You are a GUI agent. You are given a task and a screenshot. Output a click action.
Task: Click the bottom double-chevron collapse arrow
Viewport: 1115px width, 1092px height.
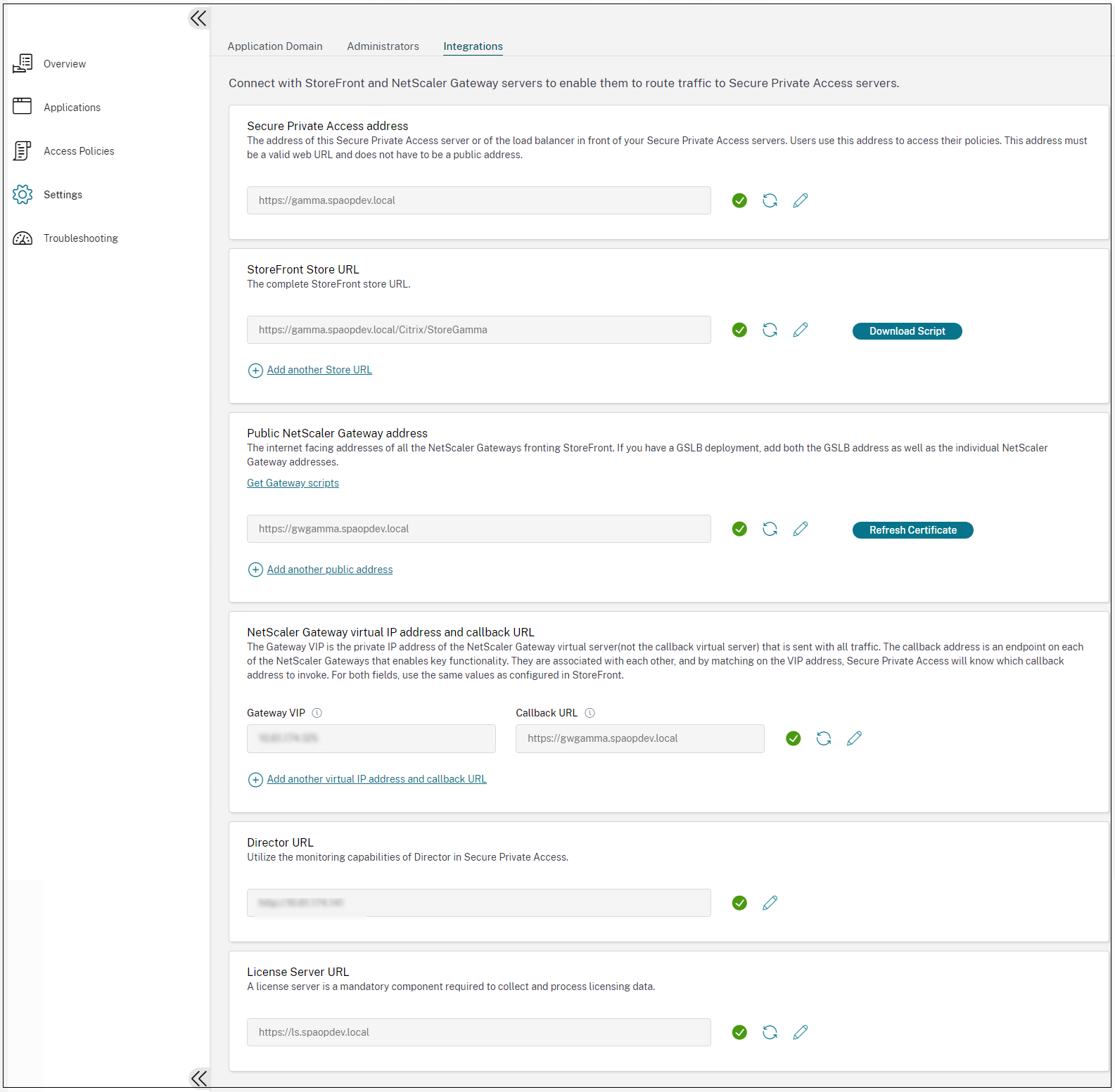point(198,1078)
